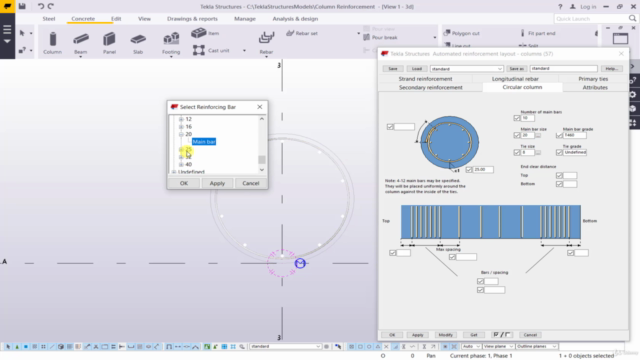Toggle the End clear distance Bottom checkbox
Image resolution: width=640 pixels, height=360 pixels.
(x=559, y=184)
